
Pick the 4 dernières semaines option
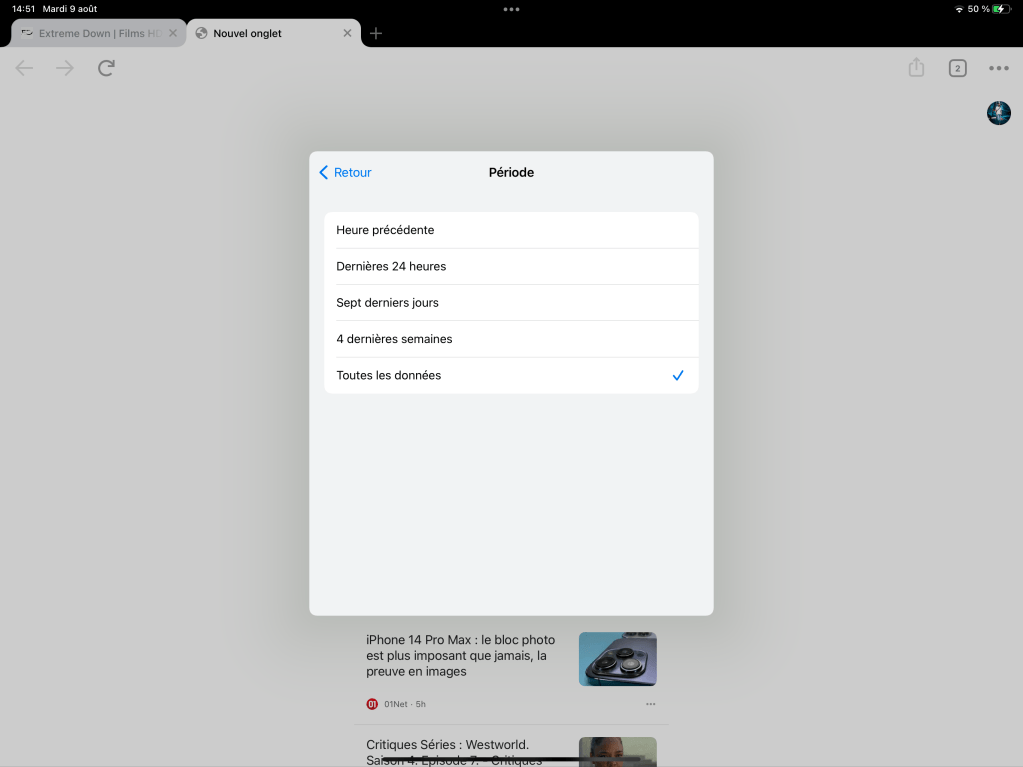(510, 339)
